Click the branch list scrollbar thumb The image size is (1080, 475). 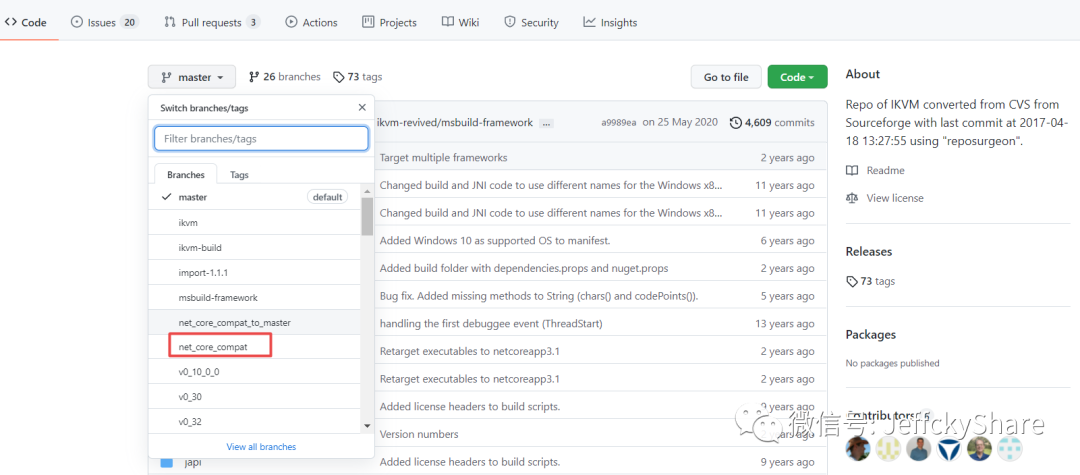[x=367, y=216]
